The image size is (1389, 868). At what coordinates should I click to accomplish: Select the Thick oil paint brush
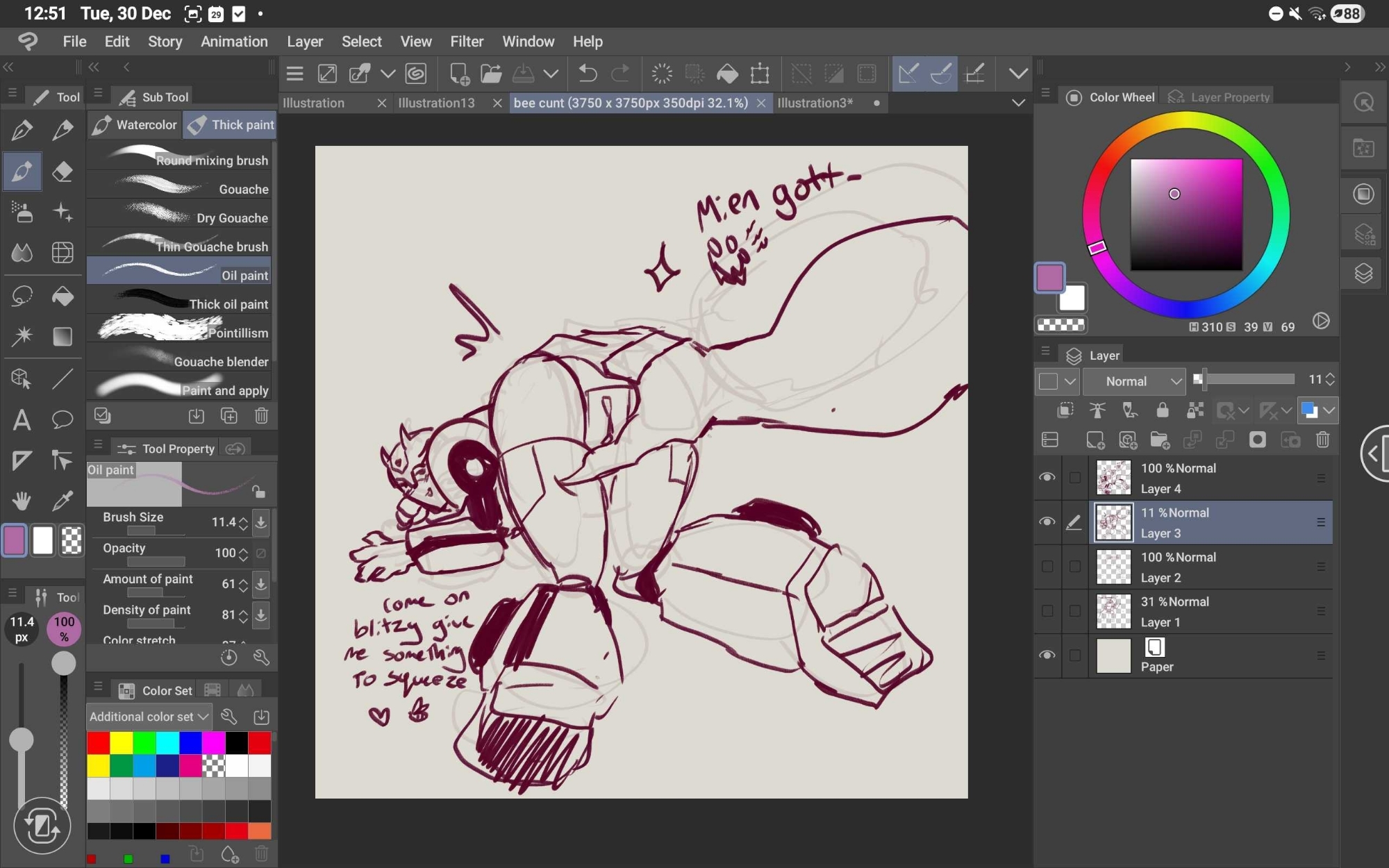pyautogui.click(x=179, y=304)
